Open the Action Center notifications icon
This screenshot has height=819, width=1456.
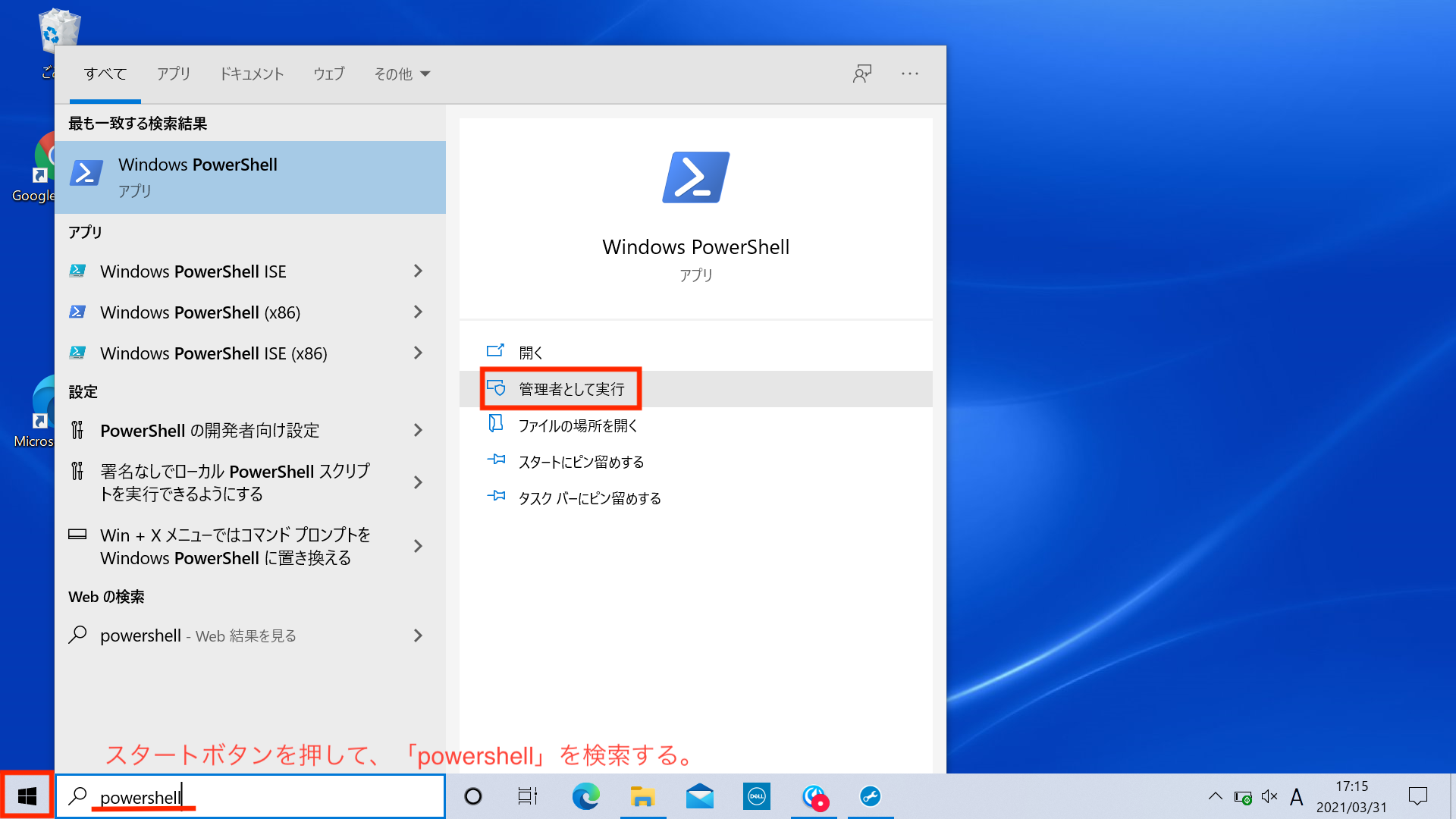pyautogui.click(x=1418, y=796)
